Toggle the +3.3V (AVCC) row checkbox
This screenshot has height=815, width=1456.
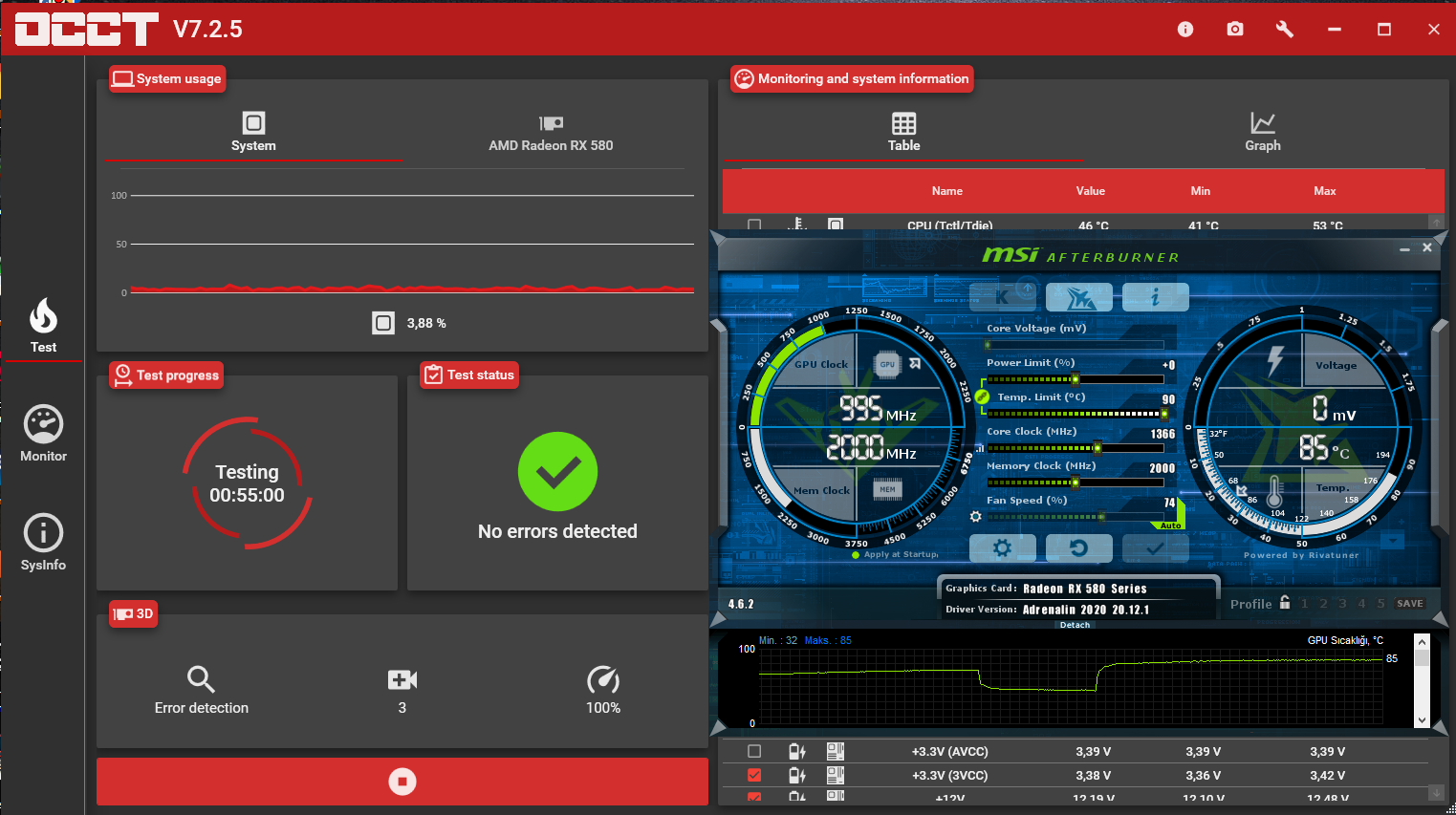point(754,752)
